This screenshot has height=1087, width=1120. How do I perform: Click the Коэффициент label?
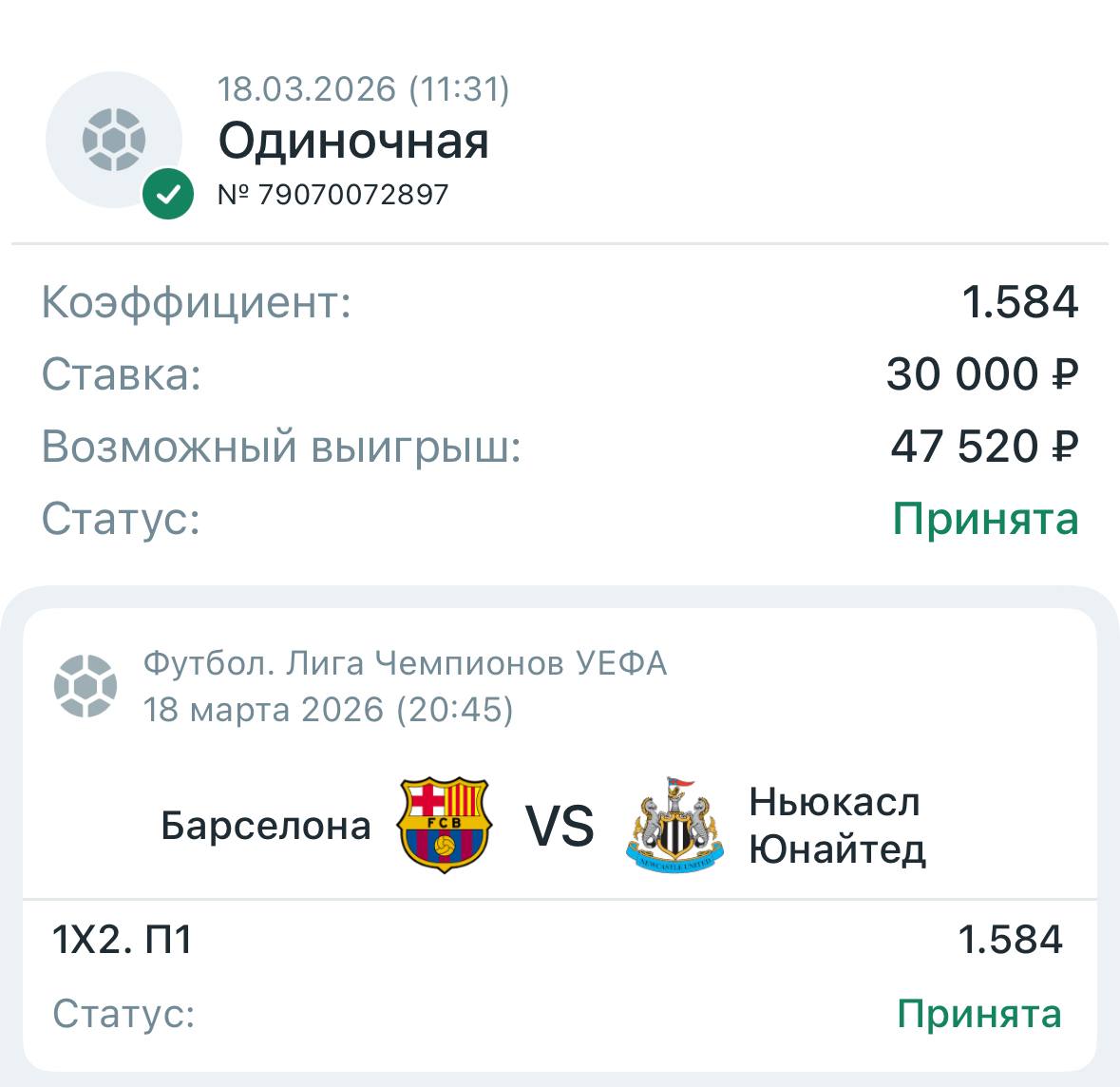197,302
